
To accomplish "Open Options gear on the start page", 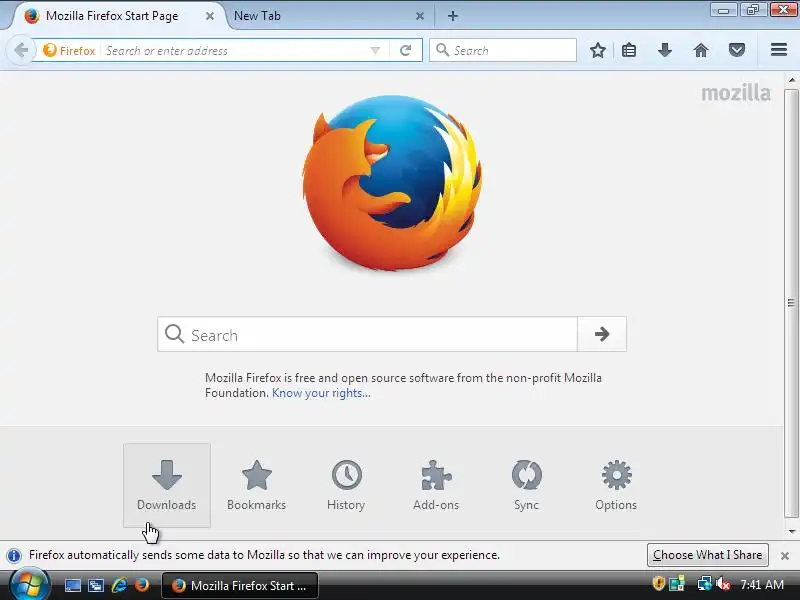I will pyautogui.click(x=616, y=485).
